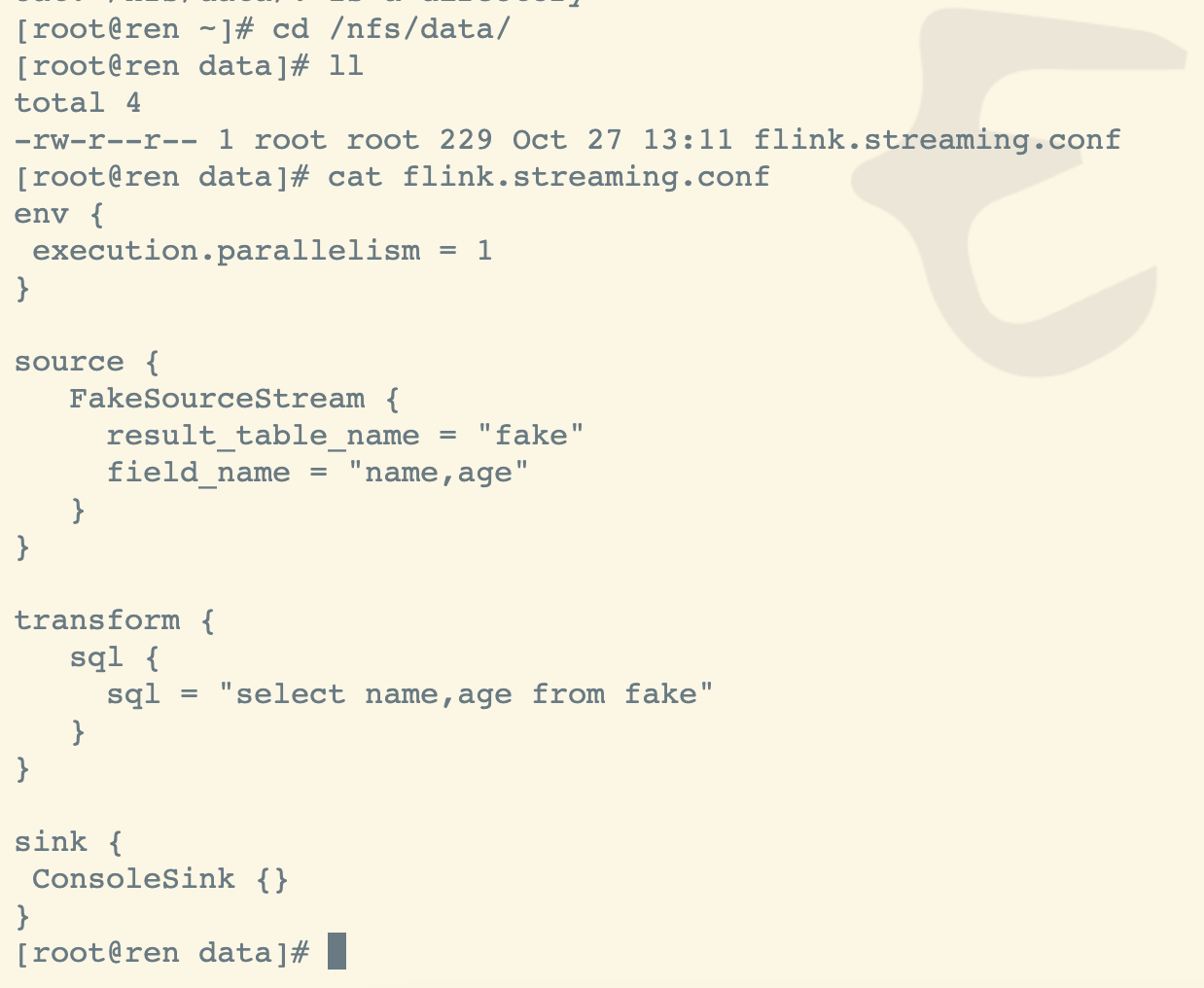1204x988 pixels.
Task: Click the 'll' command on second line
Action: (x=345, y=66)
